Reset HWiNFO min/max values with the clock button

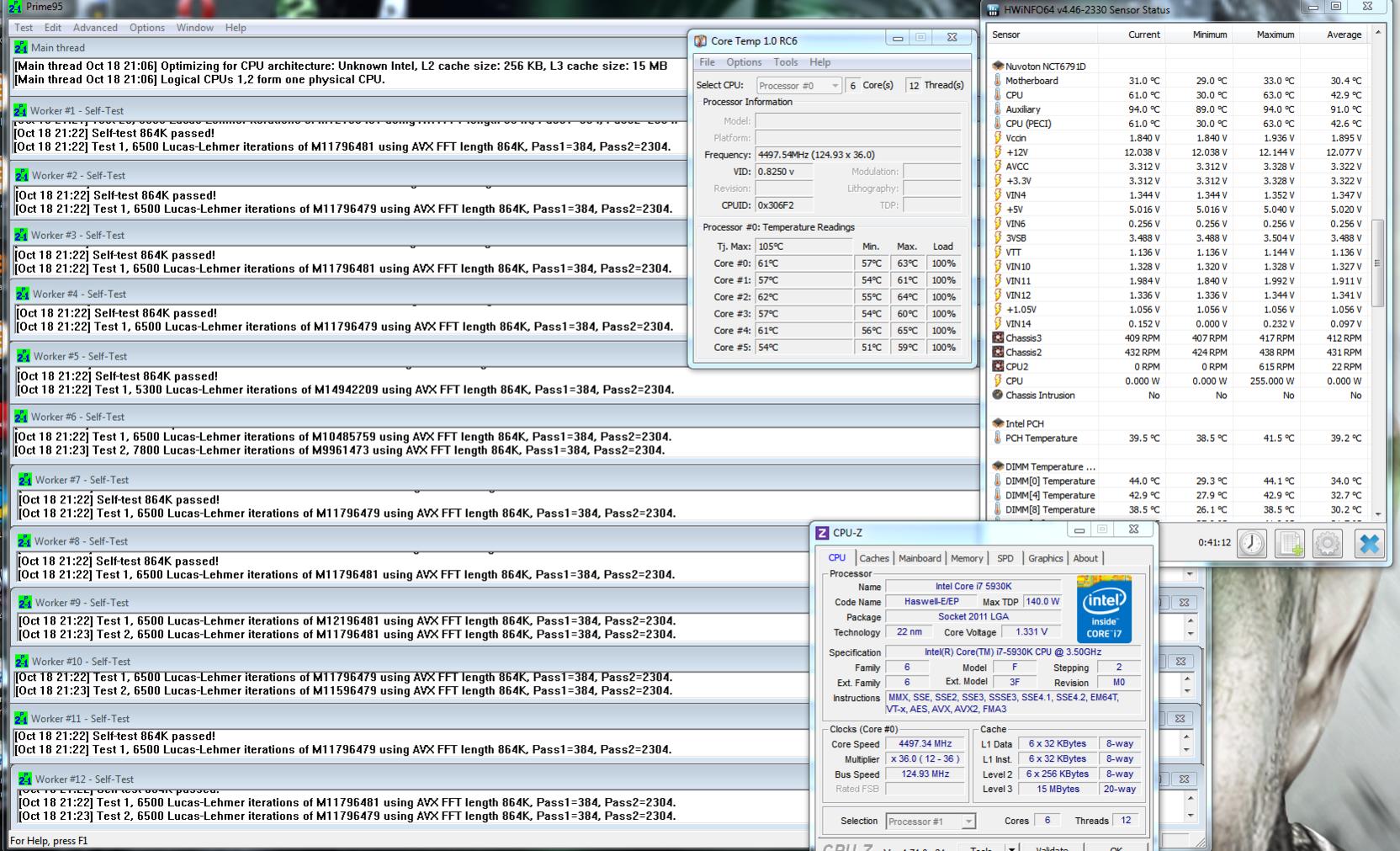1251,543
